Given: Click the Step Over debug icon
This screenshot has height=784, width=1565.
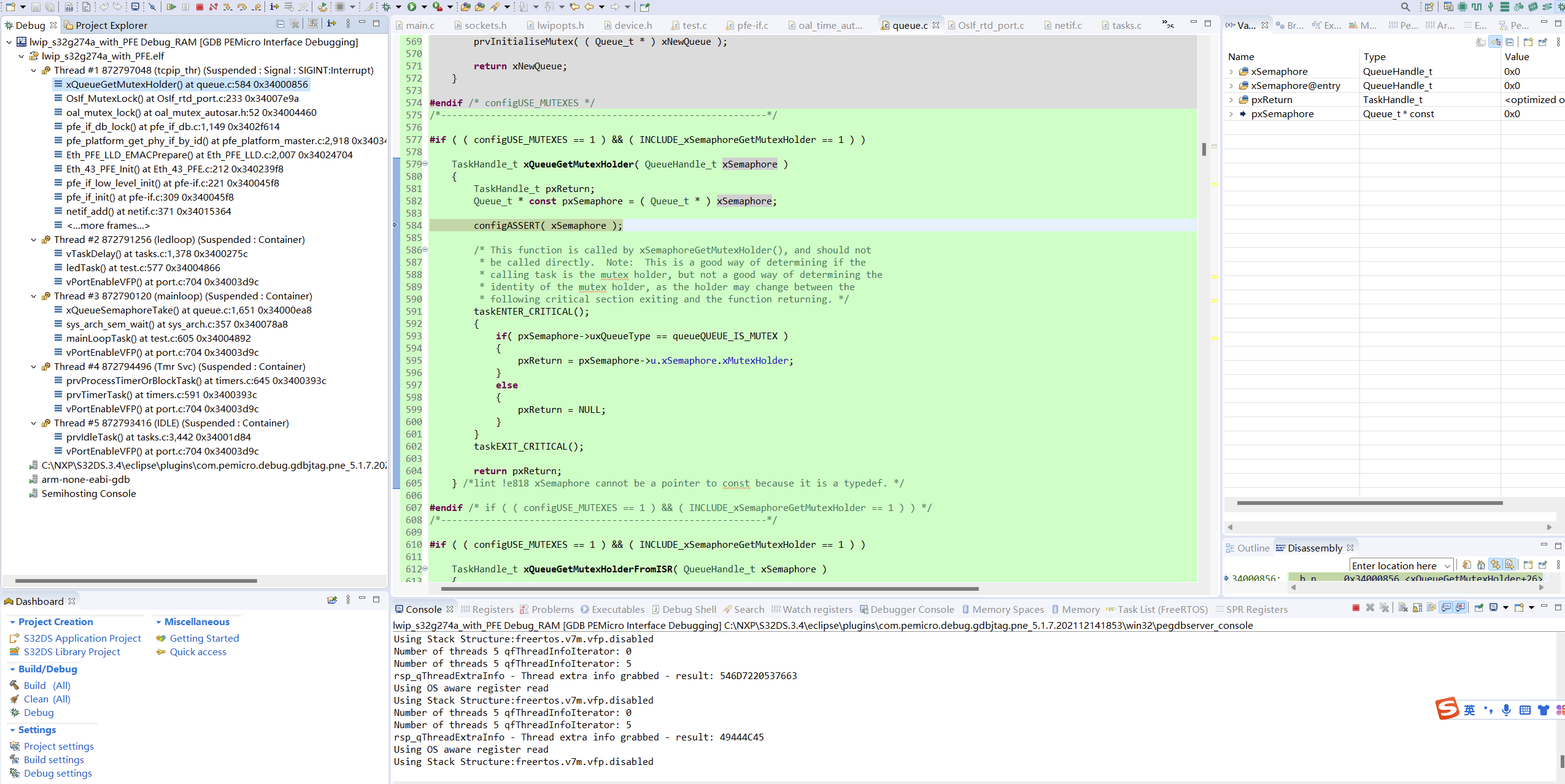Looking at the screenshot, I should point(242,7).
